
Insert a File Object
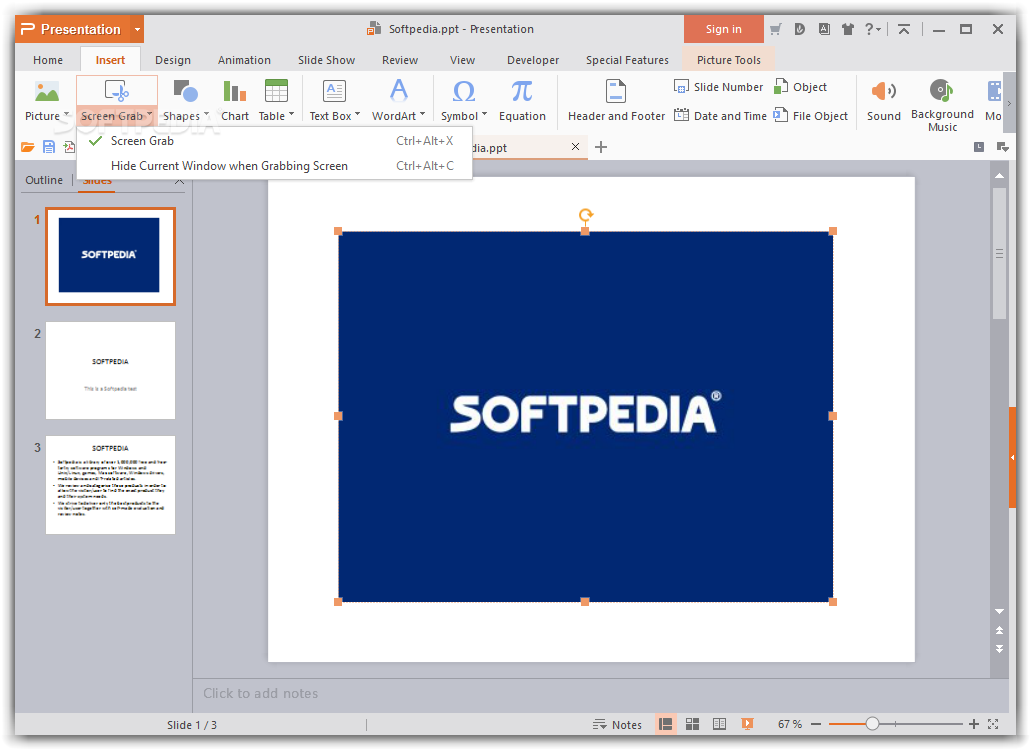[x=811, y=116]
